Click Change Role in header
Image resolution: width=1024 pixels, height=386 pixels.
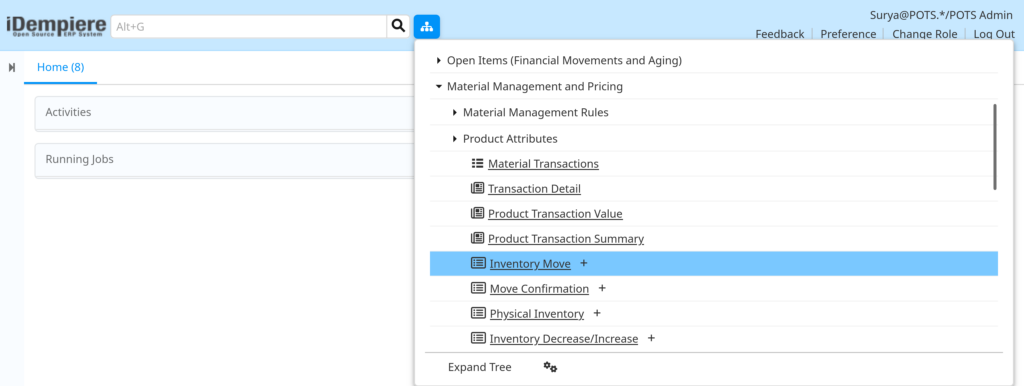coord(925,34)
